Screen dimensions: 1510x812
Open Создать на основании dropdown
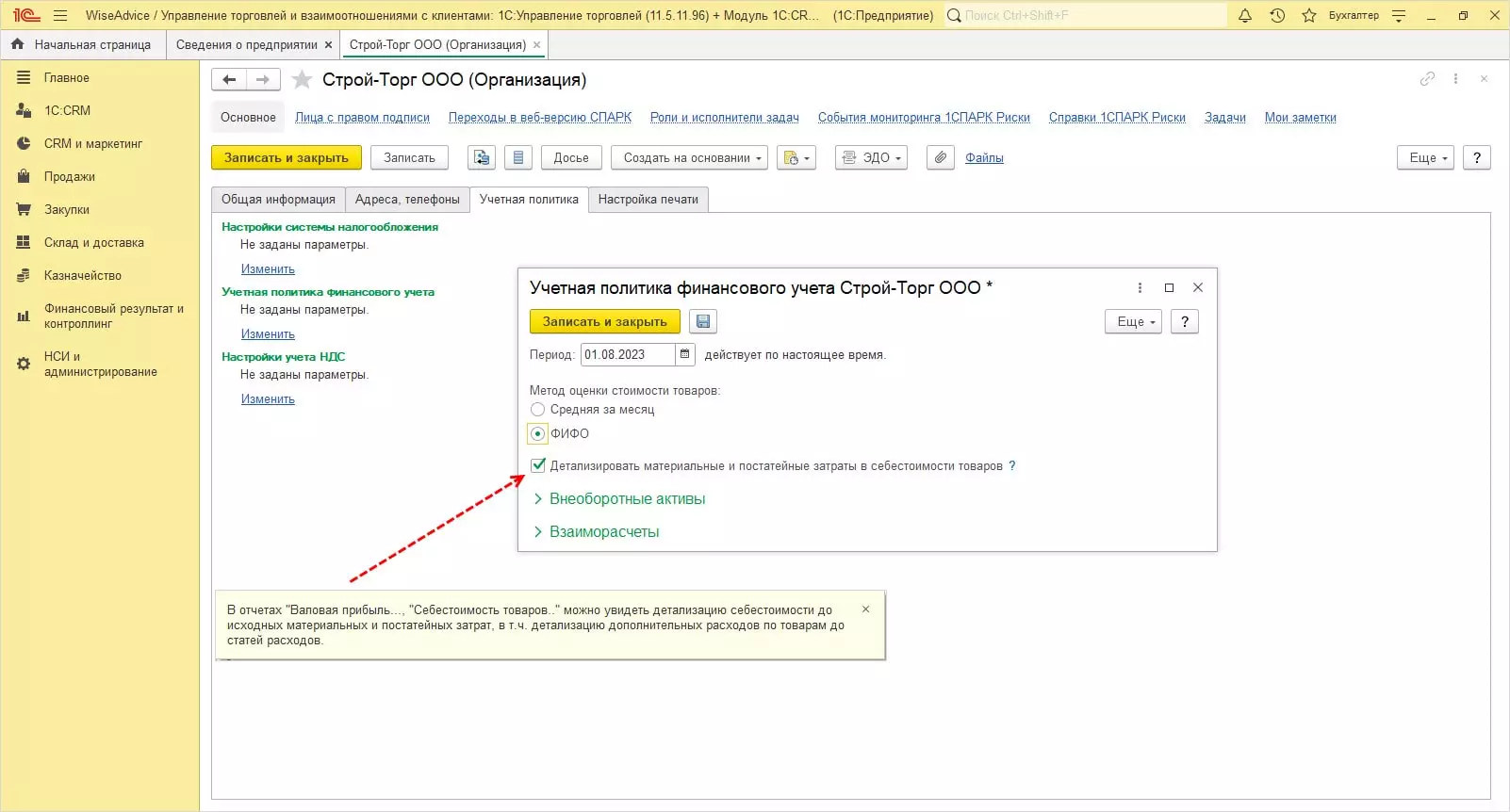(690, 157)
